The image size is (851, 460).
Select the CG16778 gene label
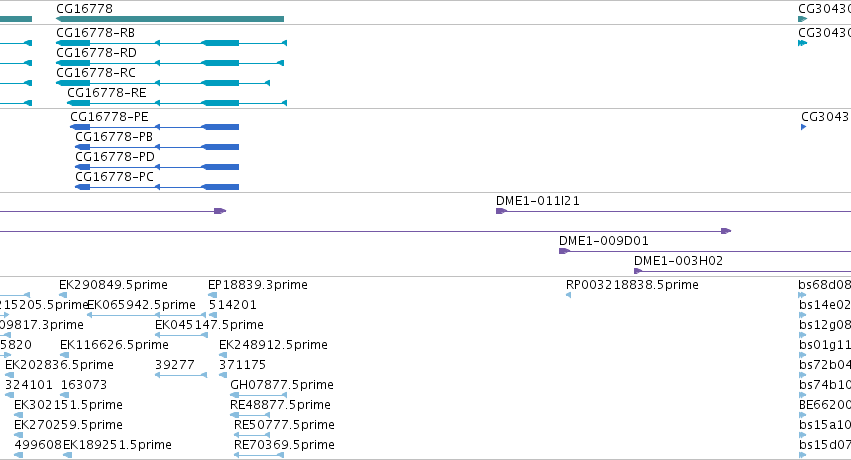(x=85, y=9)
